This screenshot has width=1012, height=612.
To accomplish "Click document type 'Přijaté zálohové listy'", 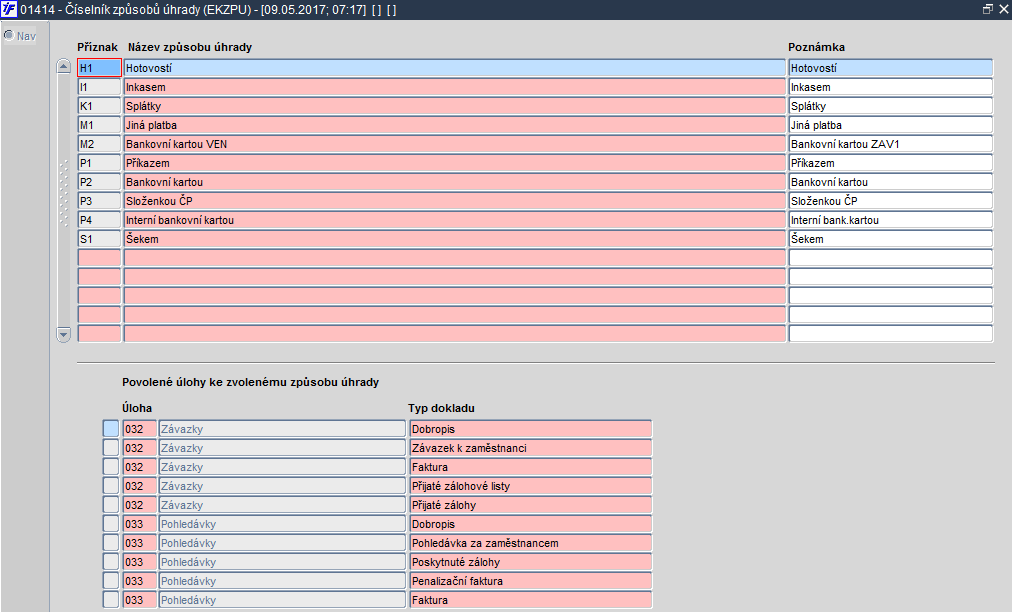I will (x=531, y=485).
